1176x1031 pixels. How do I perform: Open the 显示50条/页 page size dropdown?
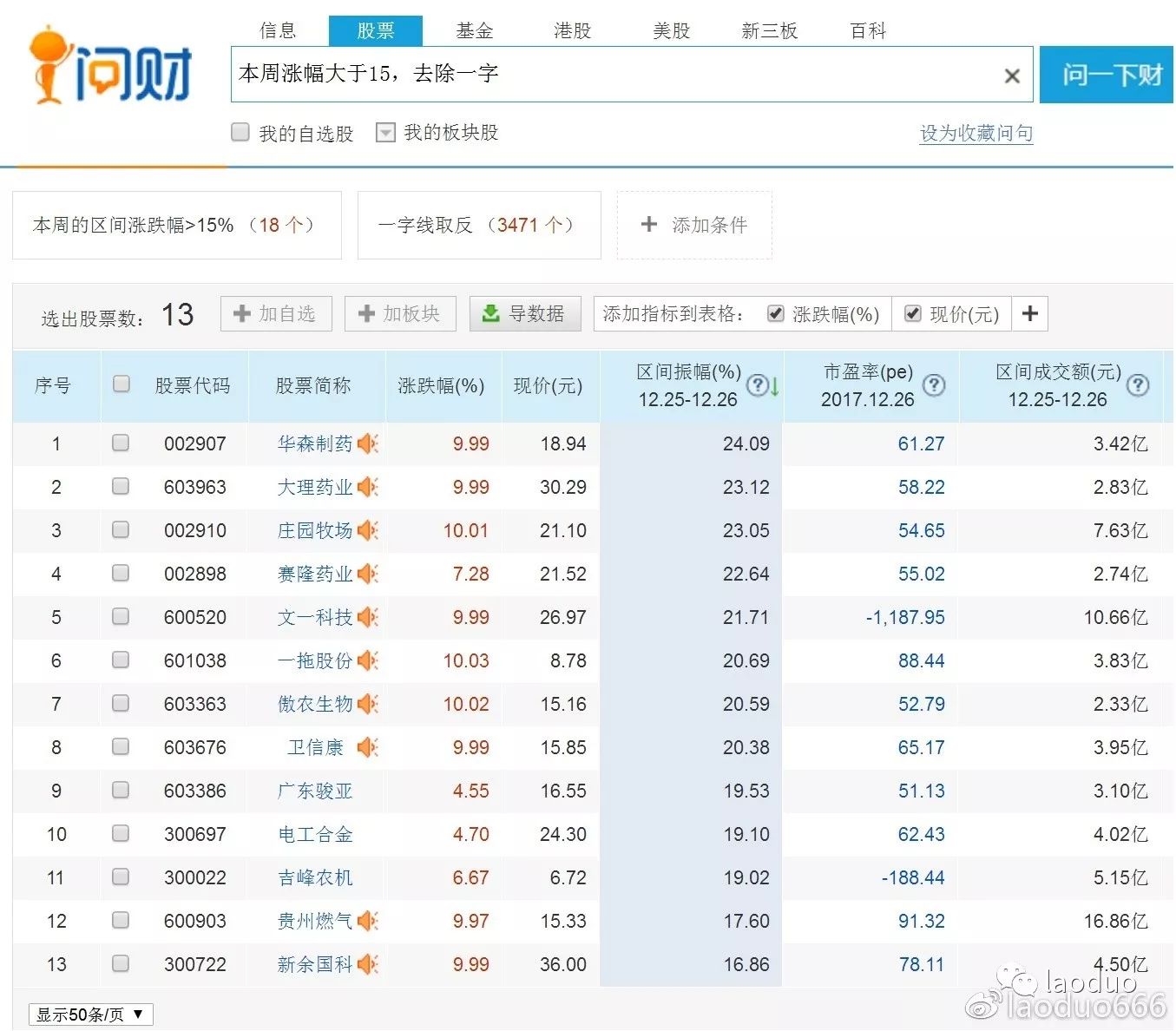click(91, 1015)
